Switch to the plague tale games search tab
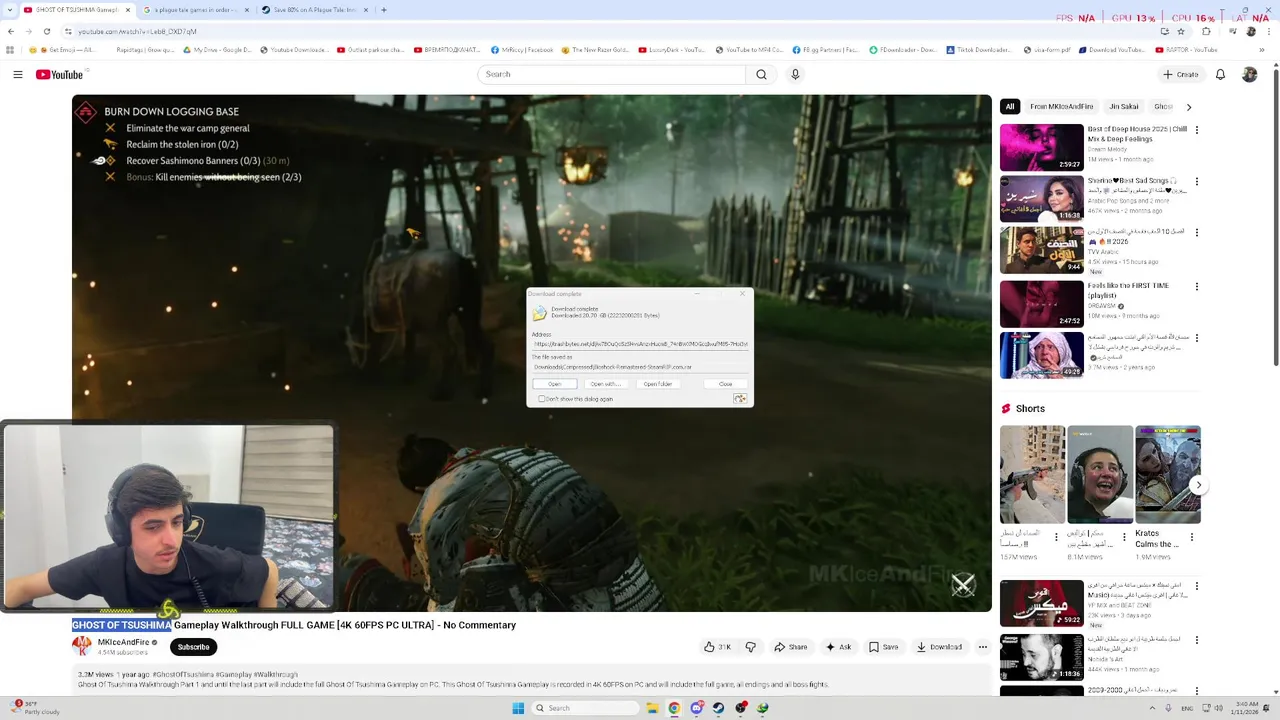This screenshot has height=720, width=1280. tap(195, 10)
